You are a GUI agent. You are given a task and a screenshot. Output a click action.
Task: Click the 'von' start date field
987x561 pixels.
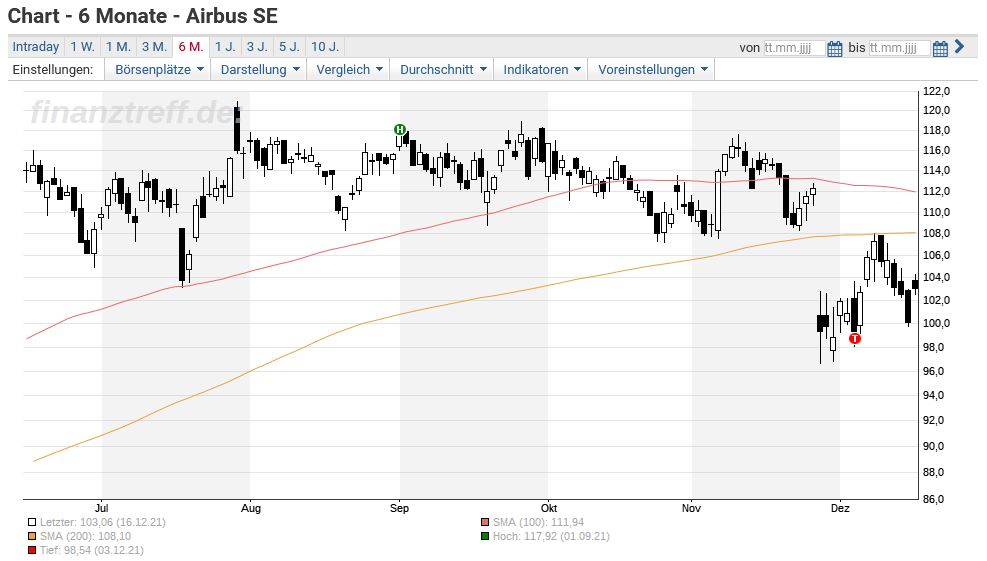pos(794,48)
